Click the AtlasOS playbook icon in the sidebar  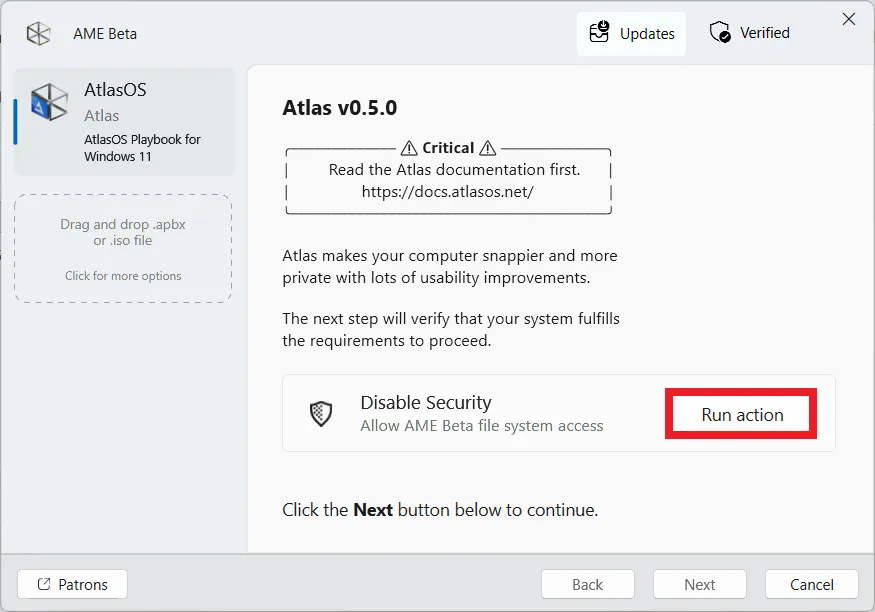[x=50, y=102]
